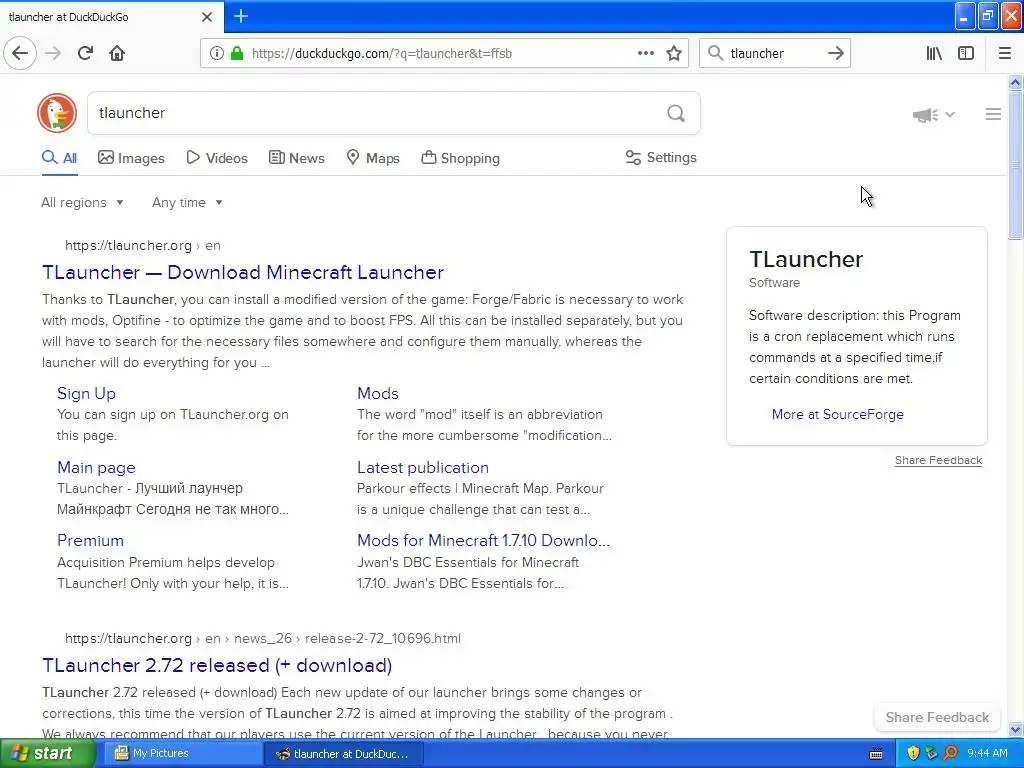
Task: Submit Firefox search box with arrow
Action: point(835,53)
